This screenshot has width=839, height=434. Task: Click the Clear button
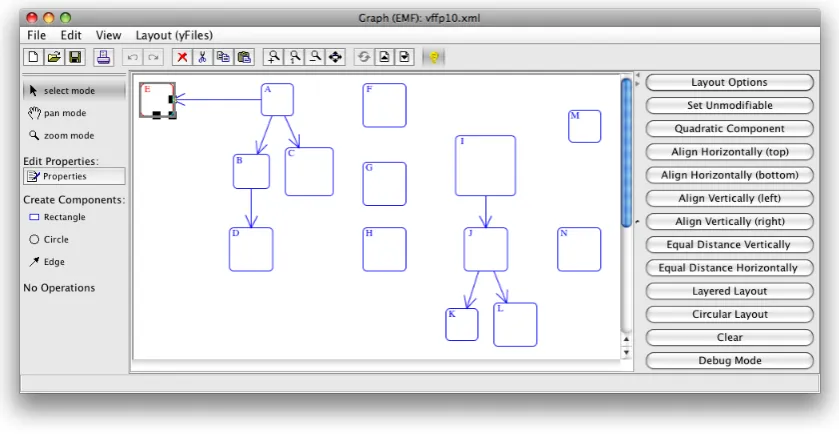click(x=729, y=337)
